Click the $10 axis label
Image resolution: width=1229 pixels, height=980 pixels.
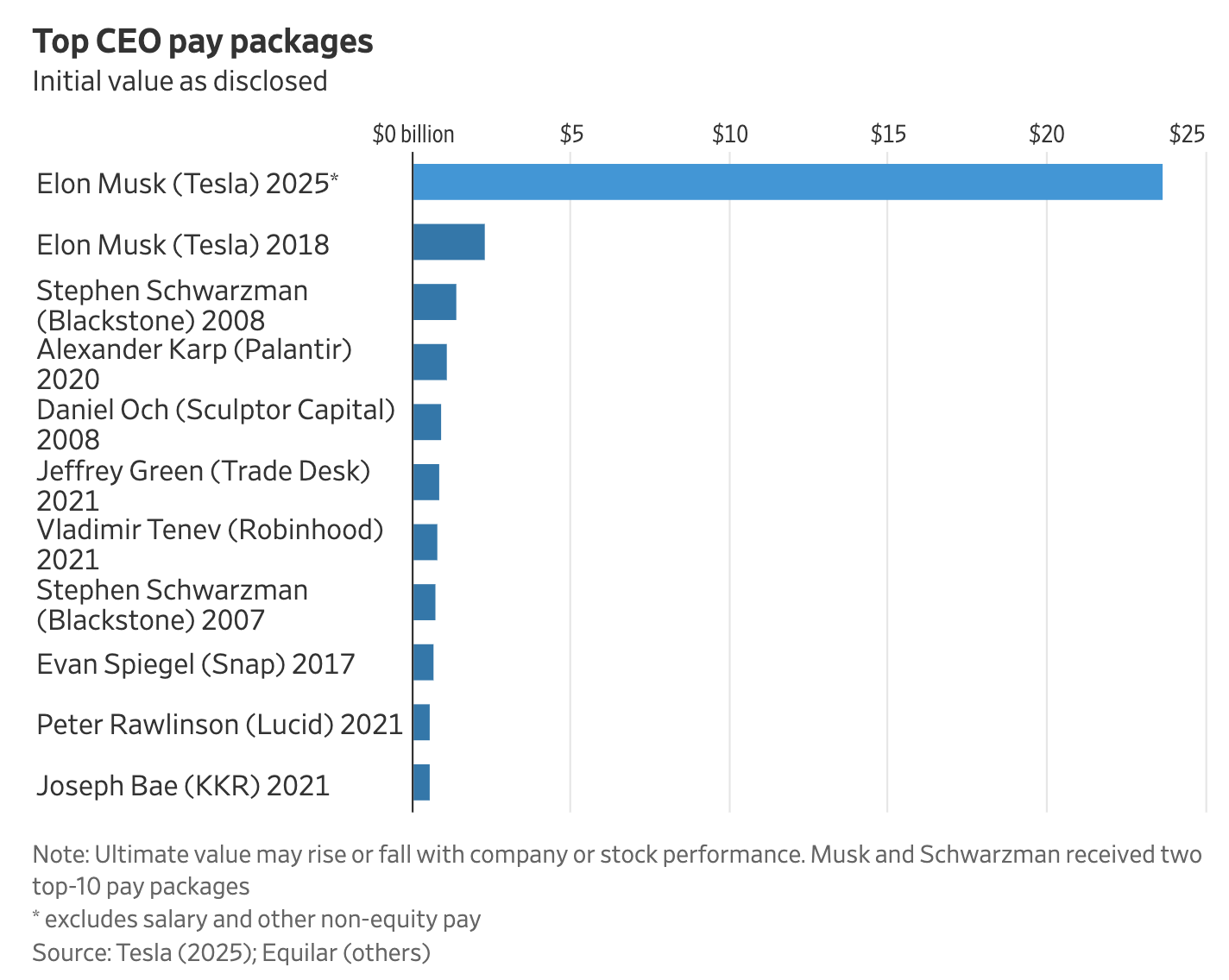pyautogui.click(x=730, y=134)
